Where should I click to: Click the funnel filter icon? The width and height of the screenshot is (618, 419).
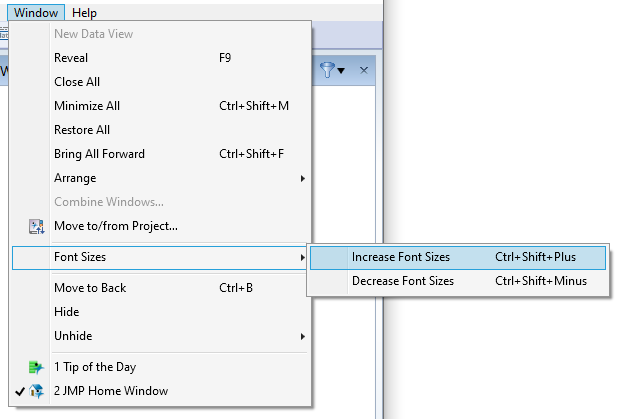[x=326, y=70]
